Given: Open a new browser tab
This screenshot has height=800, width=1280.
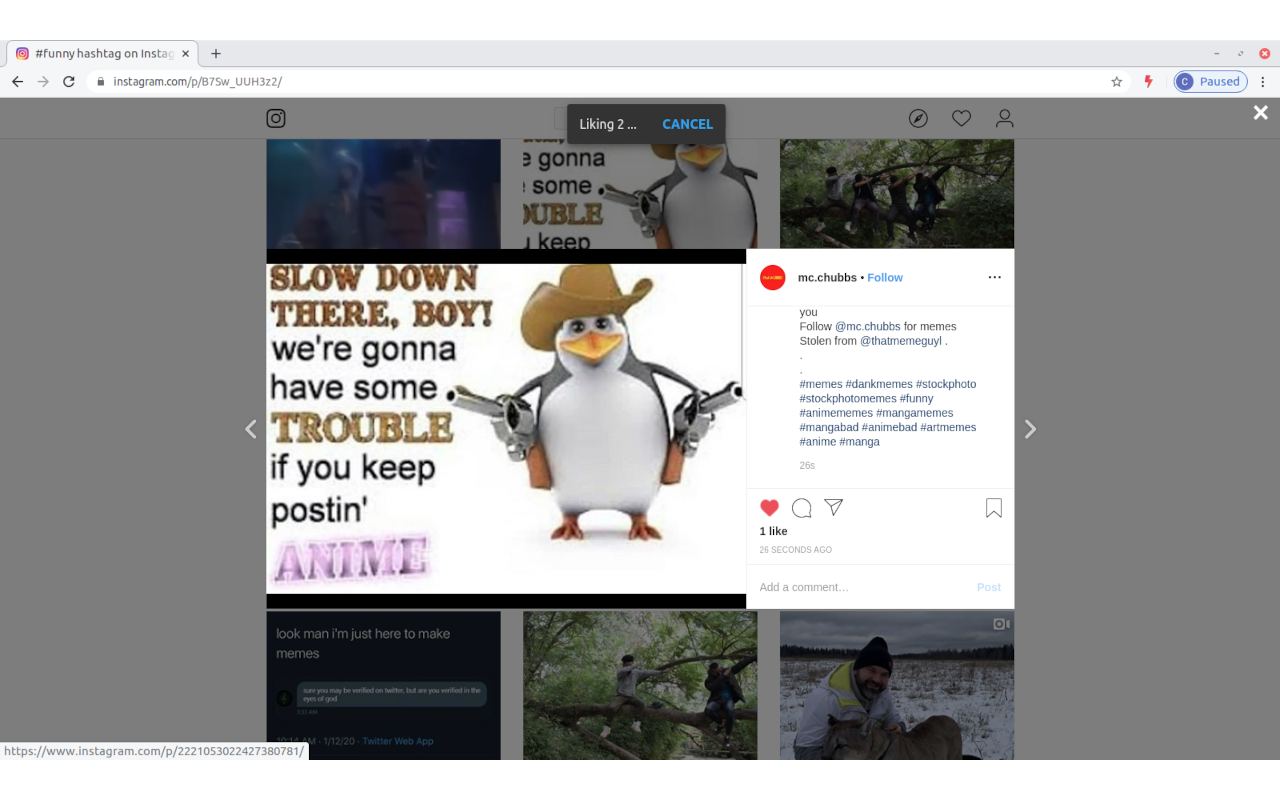Looking at the screenshot, I should pos(215,54).
